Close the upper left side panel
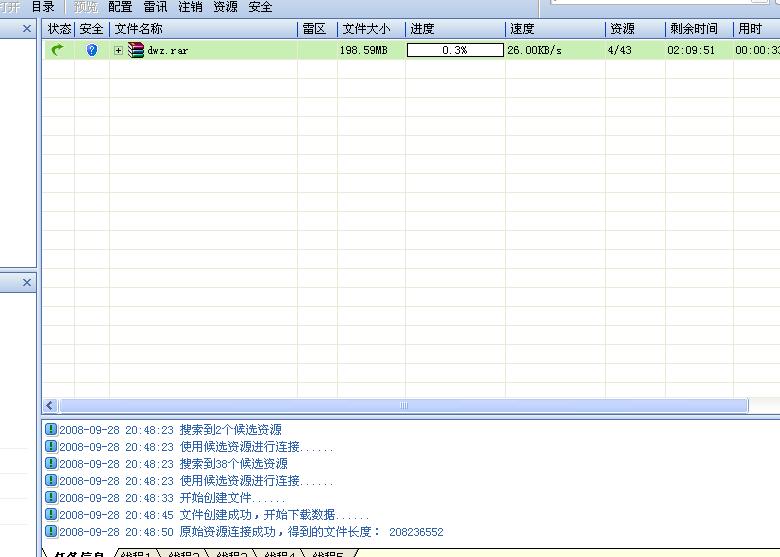This screenshot has height=557, width=780. (27, 30)
